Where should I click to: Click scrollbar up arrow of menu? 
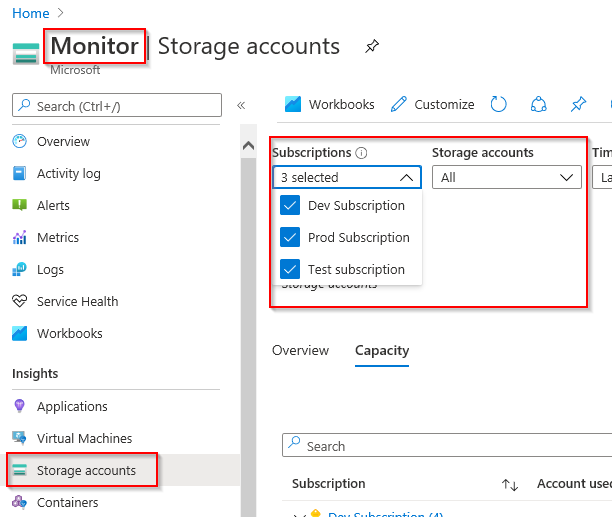tap(248, 146)
